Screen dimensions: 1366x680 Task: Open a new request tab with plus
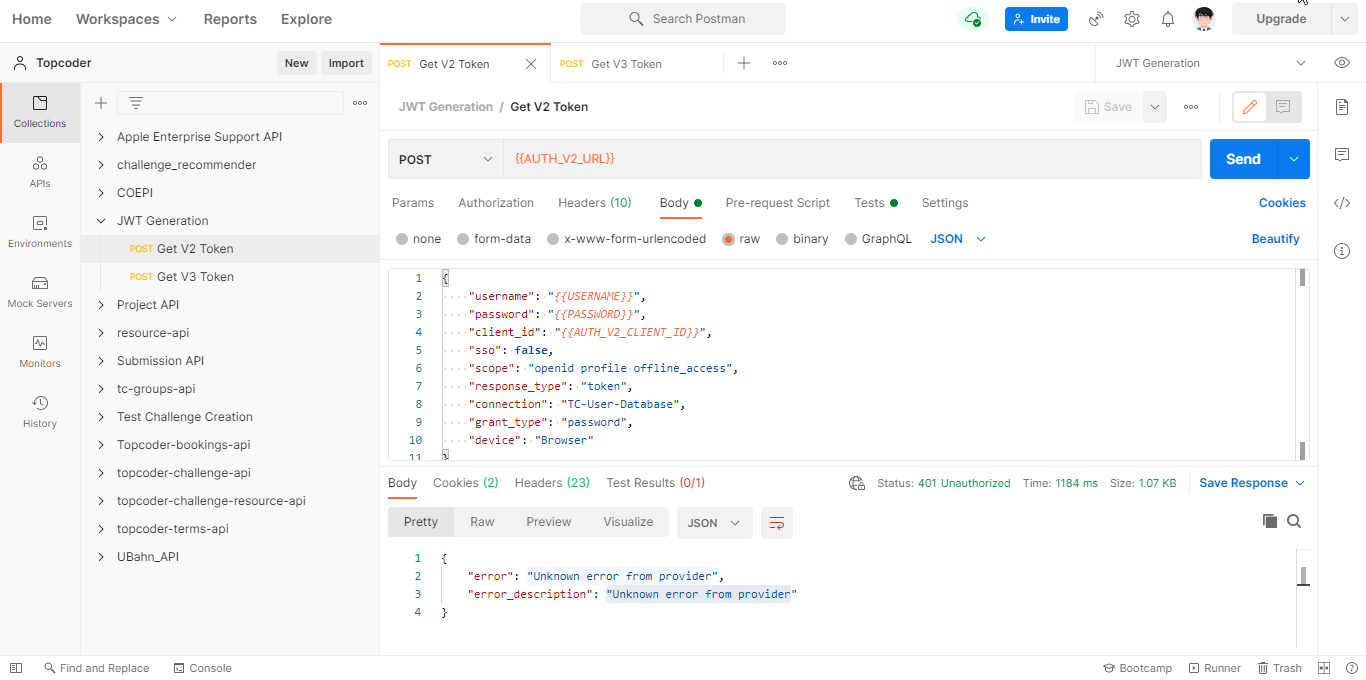pyautogui.click(x=744, y=63)
